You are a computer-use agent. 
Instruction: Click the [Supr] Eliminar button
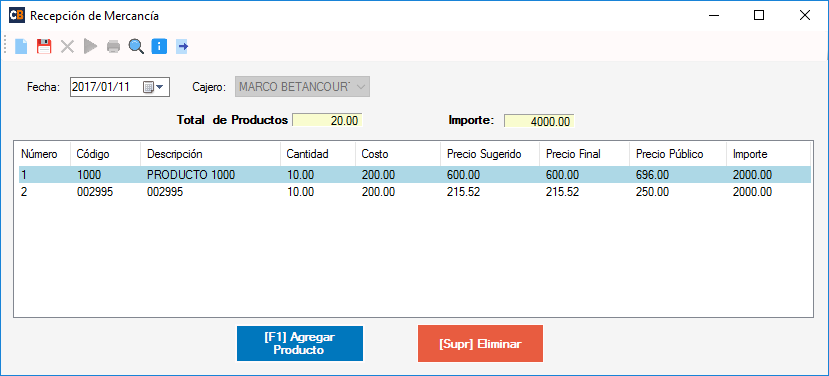480,344
